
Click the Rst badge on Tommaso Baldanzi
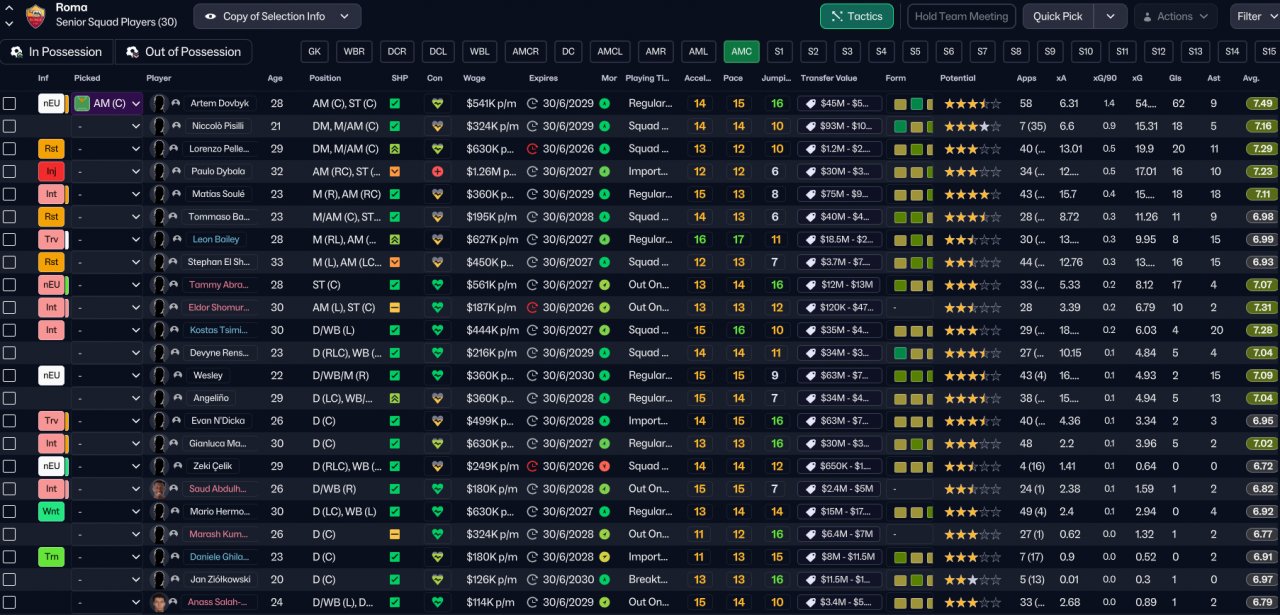(51, 216)
